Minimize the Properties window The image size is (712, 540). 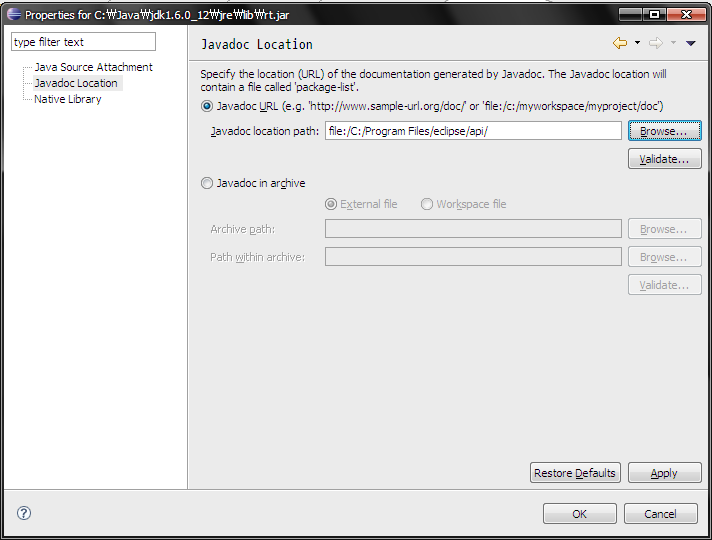click(x=630, y=15)
